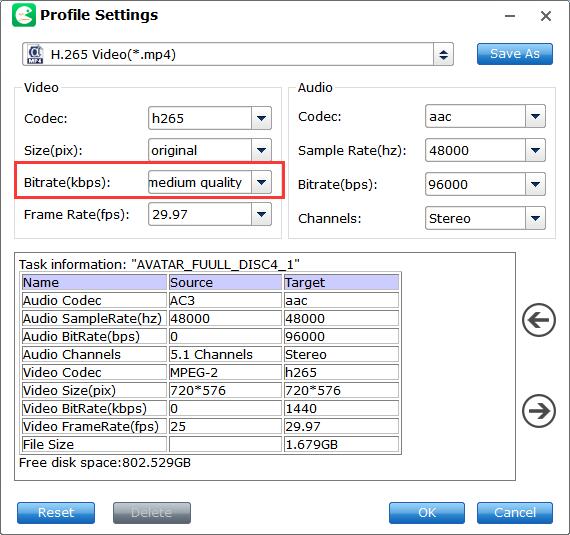The height and width of the screenshot is (535, 570).
Task: Open the Channels Stereo dropdown
Action: pyautogui.click(x=535, y=218)
